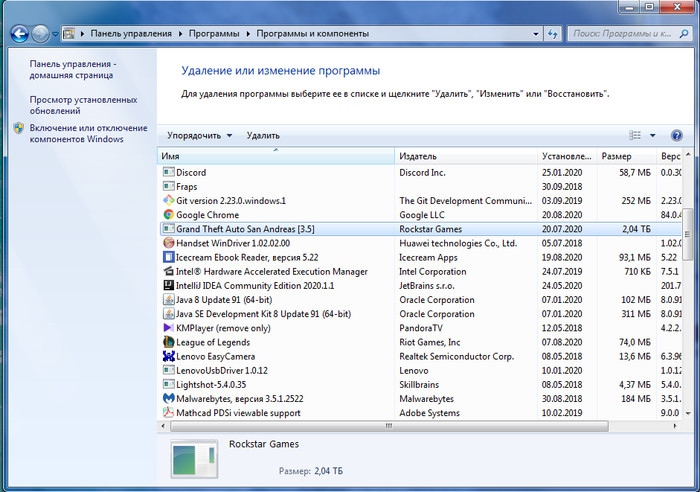Click the Lightshot program icon

[168, 384]
